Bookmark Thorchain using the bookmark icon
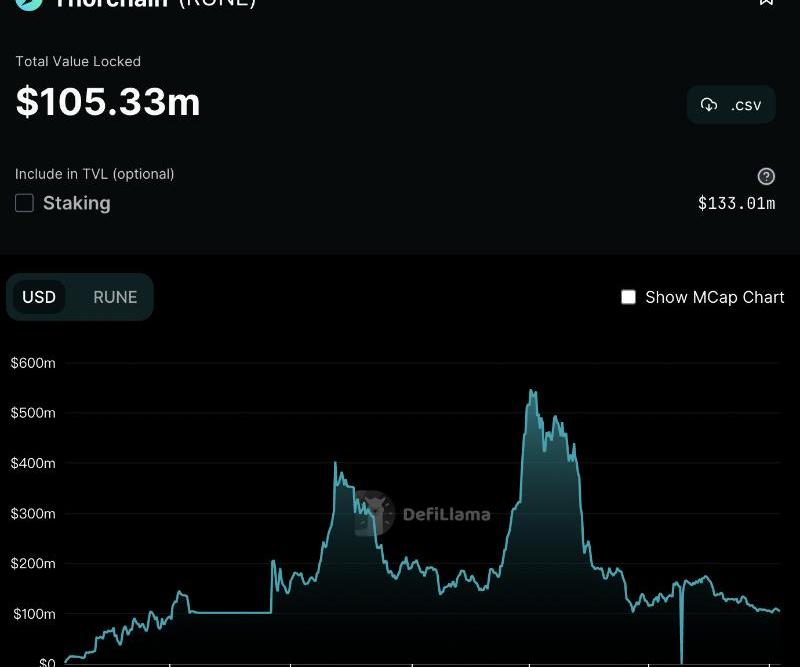The height and width of the screenshot is (667, 800). click(x=766, y=3)
